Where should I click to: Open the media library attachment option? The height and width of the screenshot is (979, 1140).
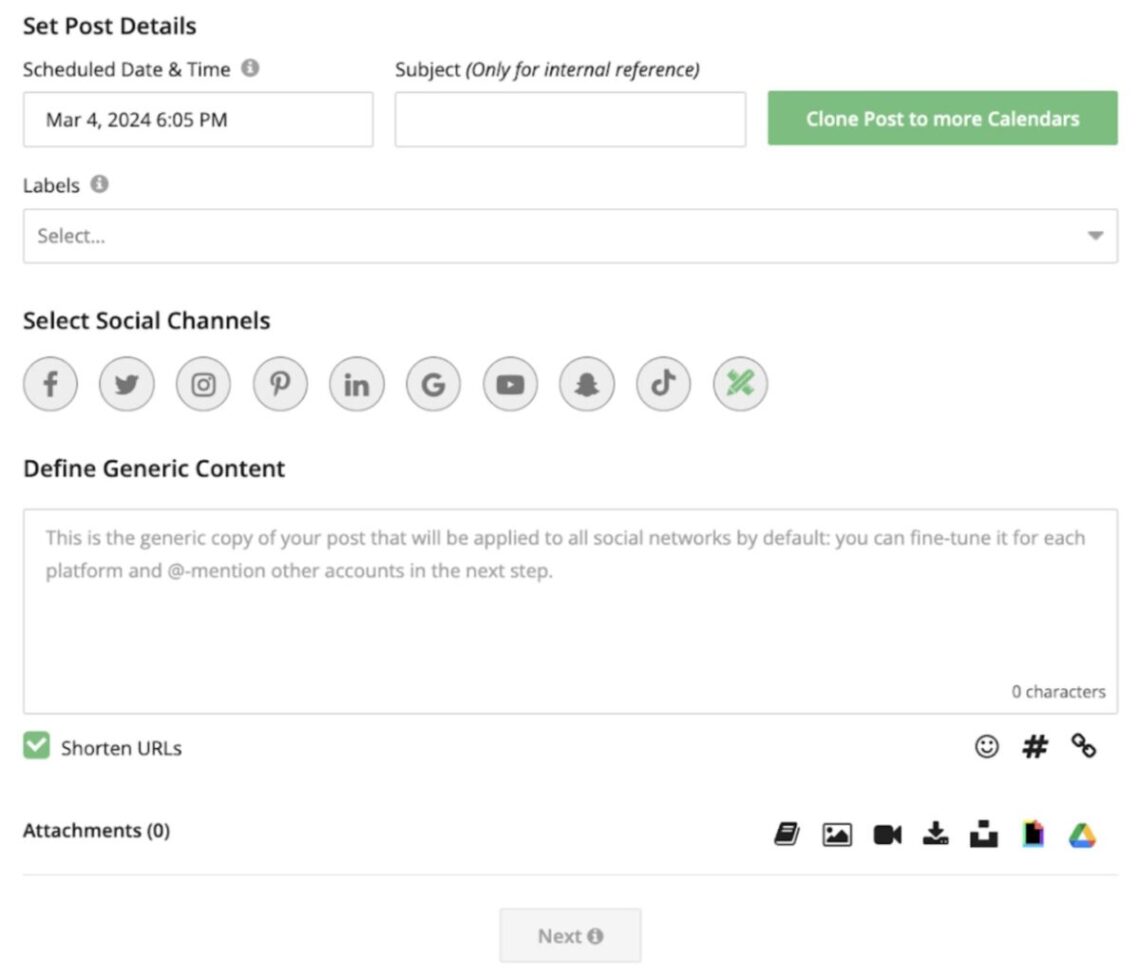pos(789,833)
